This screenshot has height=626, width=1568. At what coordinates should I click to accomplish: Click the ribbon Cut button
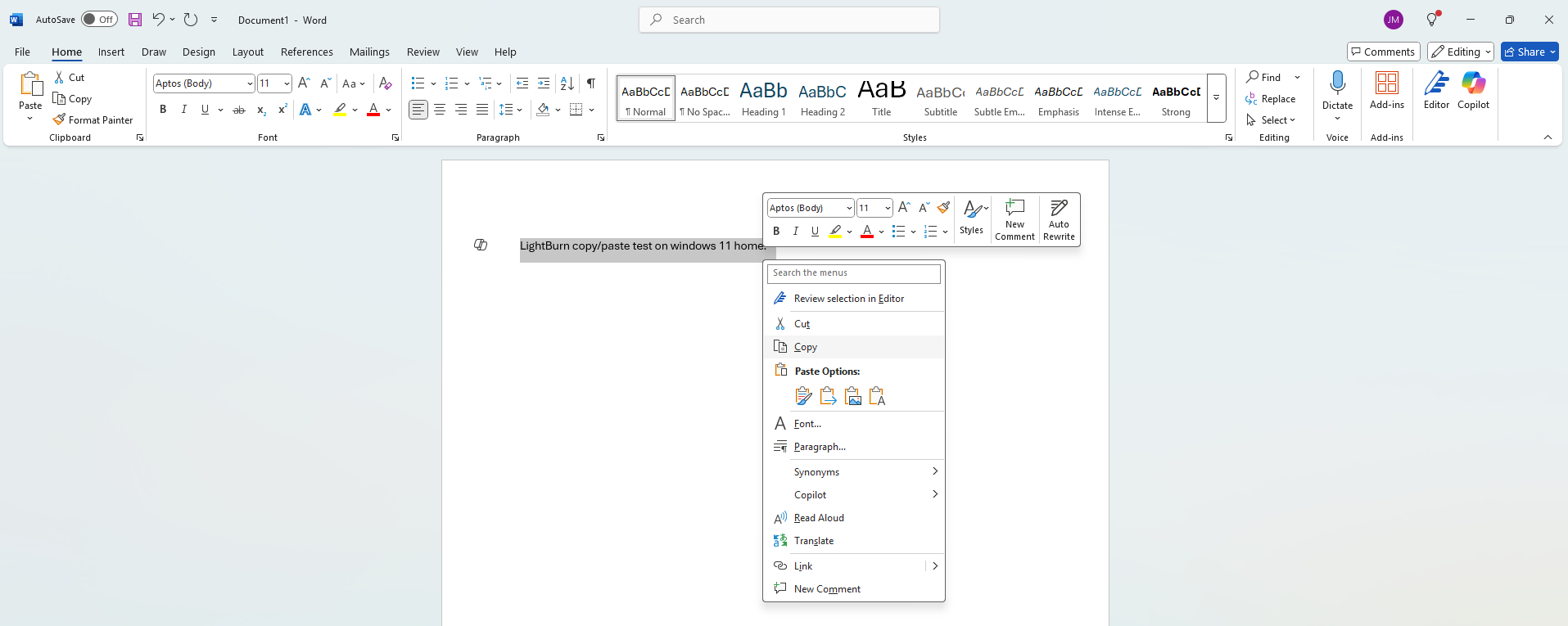click(x=70, y=77)
